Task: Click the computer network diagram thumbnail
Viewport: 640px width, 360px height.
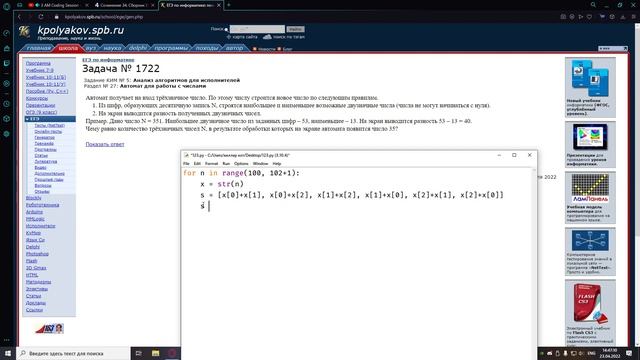Action: tap(590, 240)
